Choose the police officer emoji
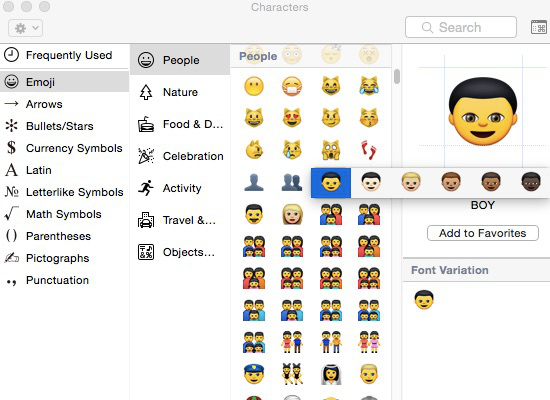The width and height of the screenshot is (550, 400). tap(254, 374)
